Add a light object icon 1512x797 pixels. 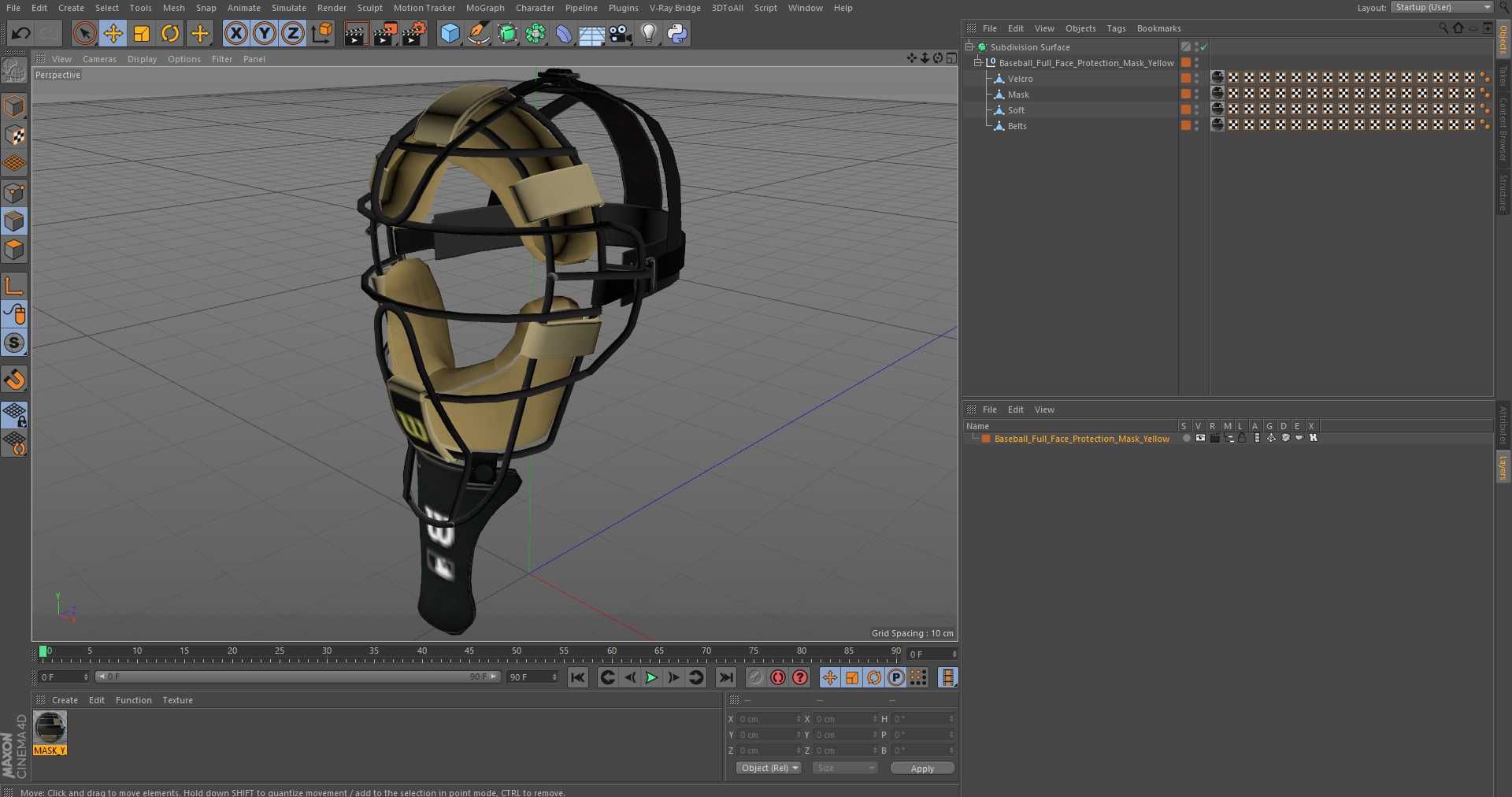click(x=649, y=33)
